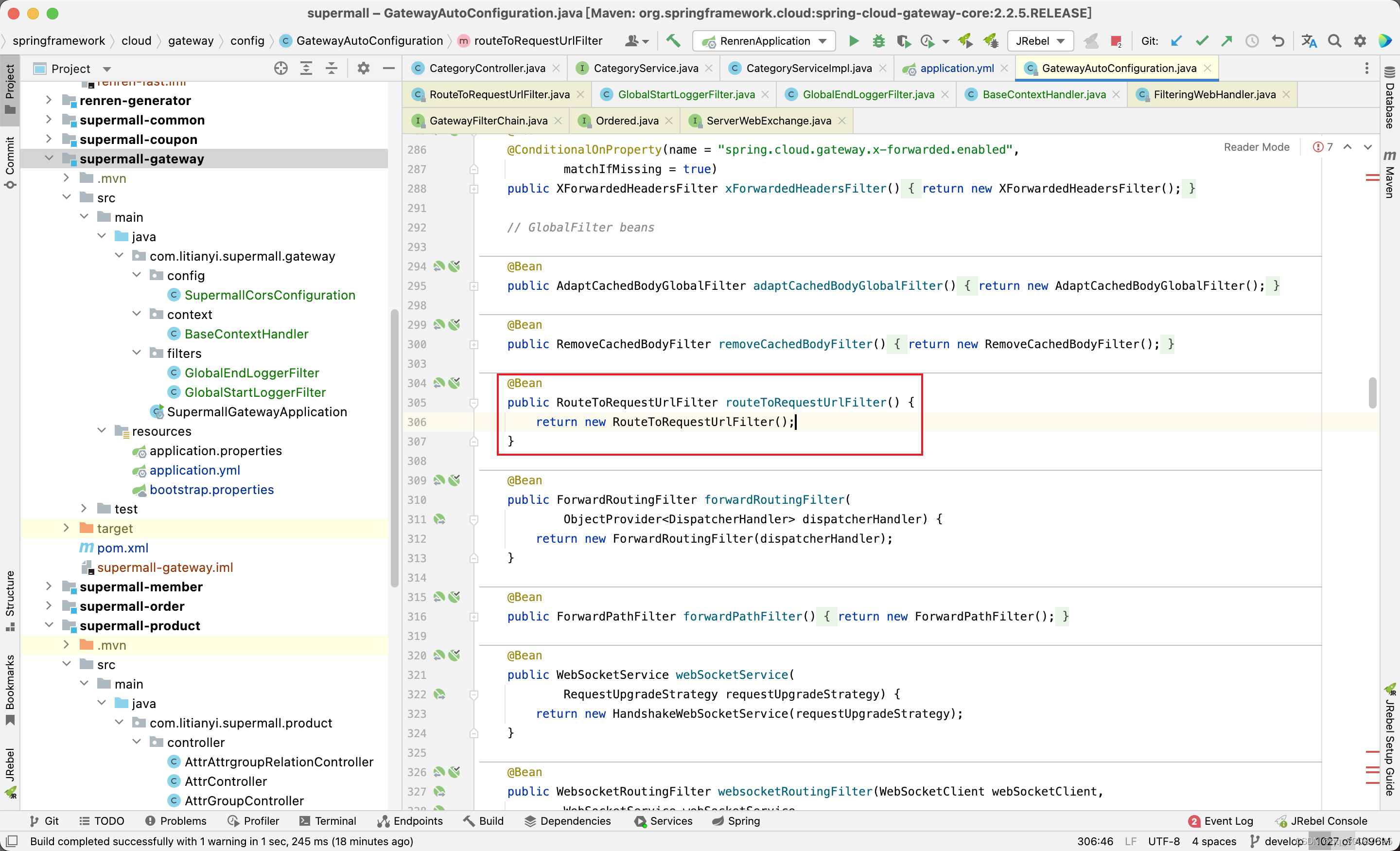Toggle Reader Mode in editor
Viewport: 1400px width, 851px height.
(1256, 147)
